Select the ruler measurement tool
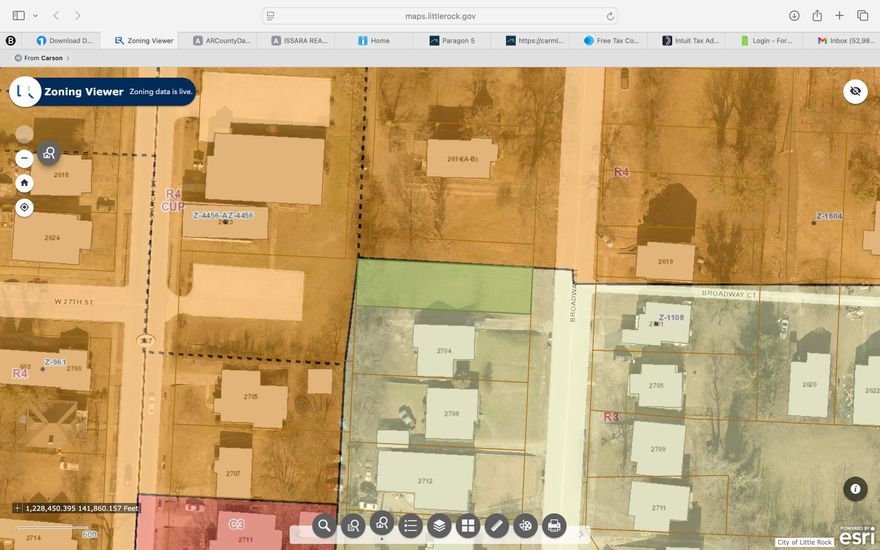Image resolution: width=880 pixels, height=550 pixels. tap(496, 525)
